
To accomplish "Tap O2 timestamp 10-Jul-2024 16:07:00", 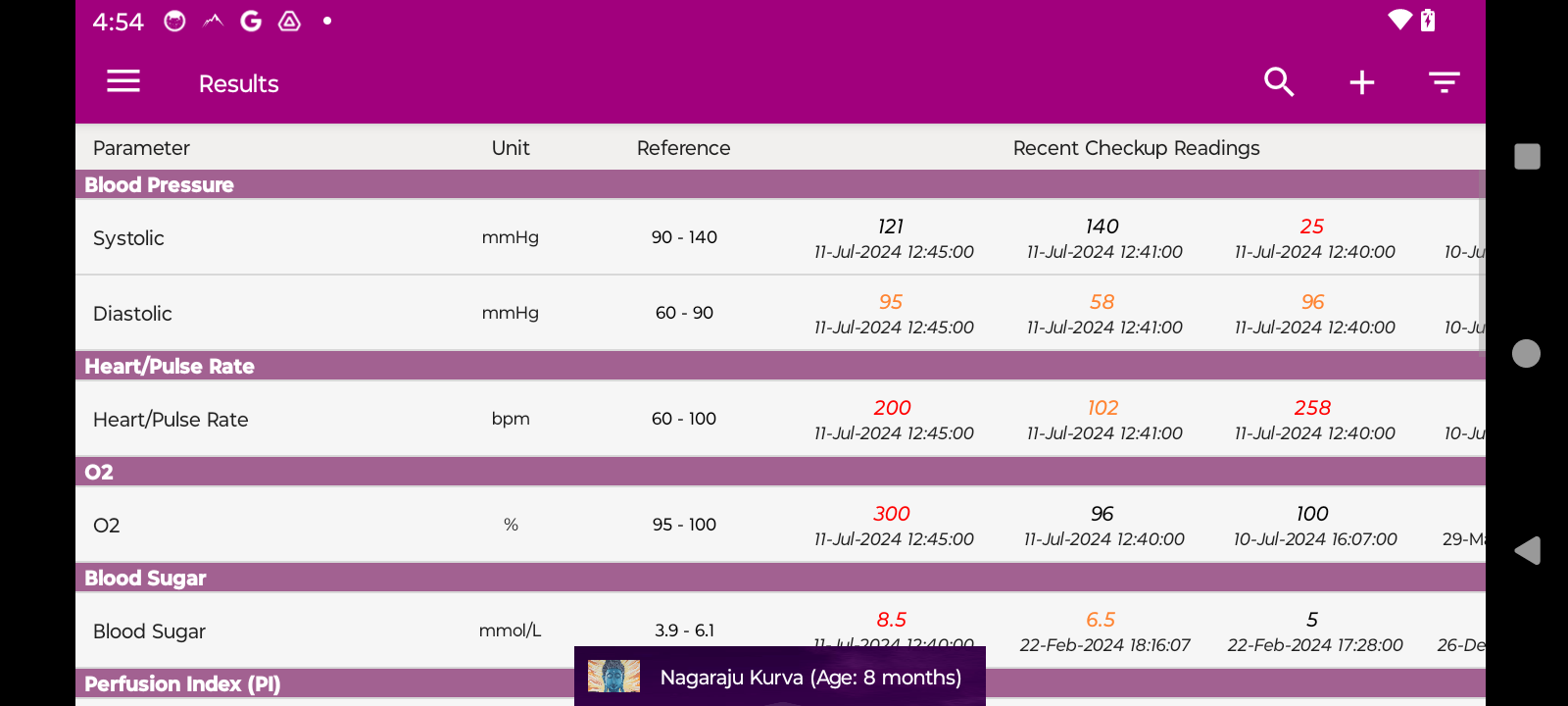I will 1315,539.
